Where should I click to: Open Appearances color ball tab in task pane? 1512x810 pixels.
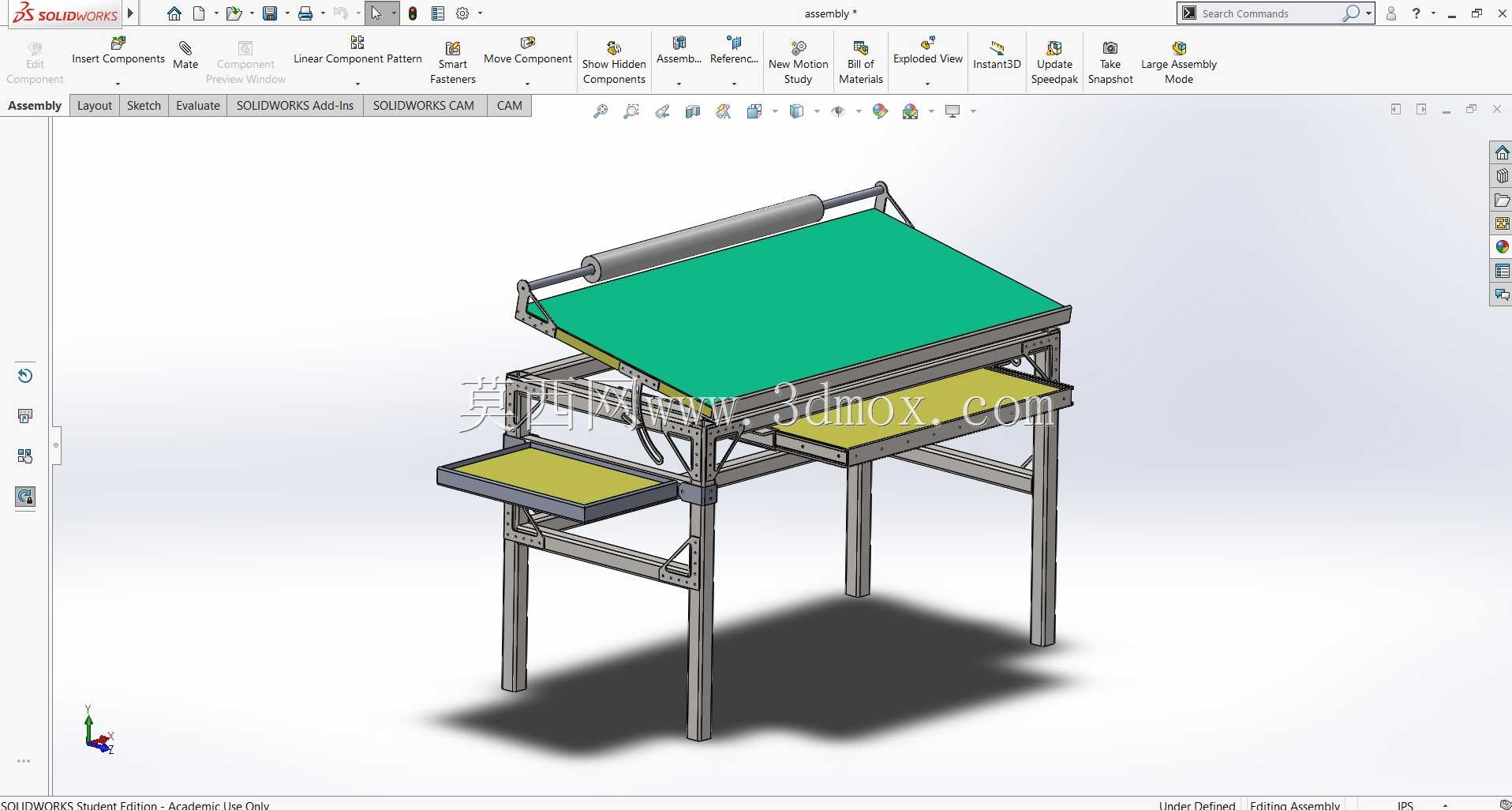coord(1502,247)
